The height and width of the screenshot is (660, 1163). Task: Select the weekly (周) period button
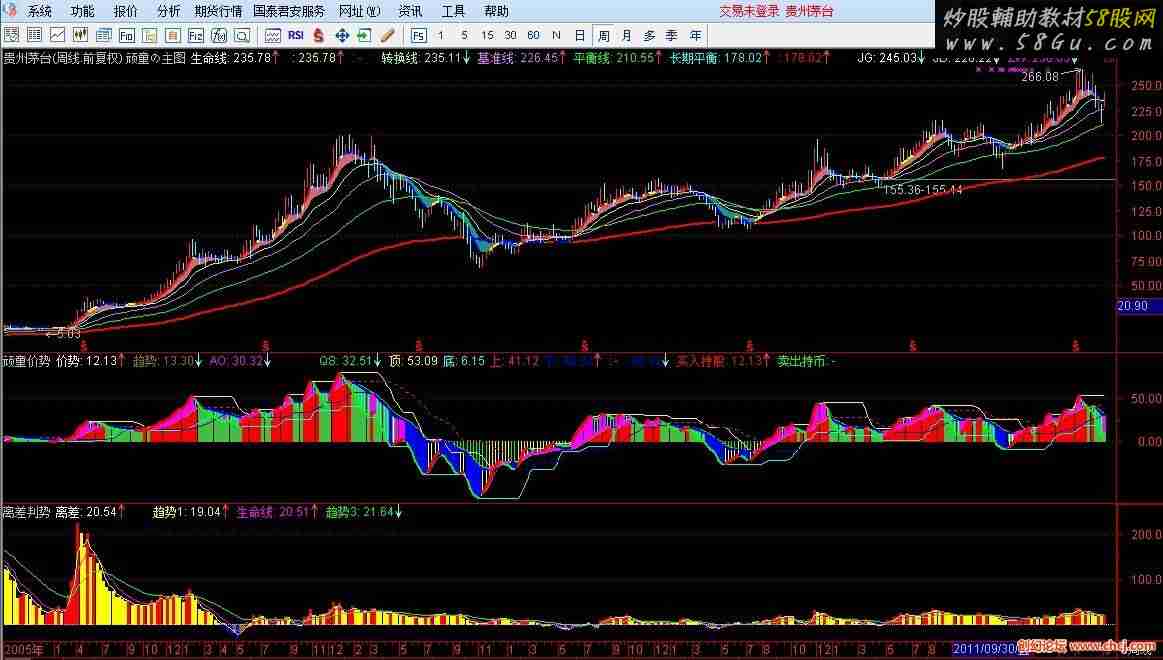604,35
